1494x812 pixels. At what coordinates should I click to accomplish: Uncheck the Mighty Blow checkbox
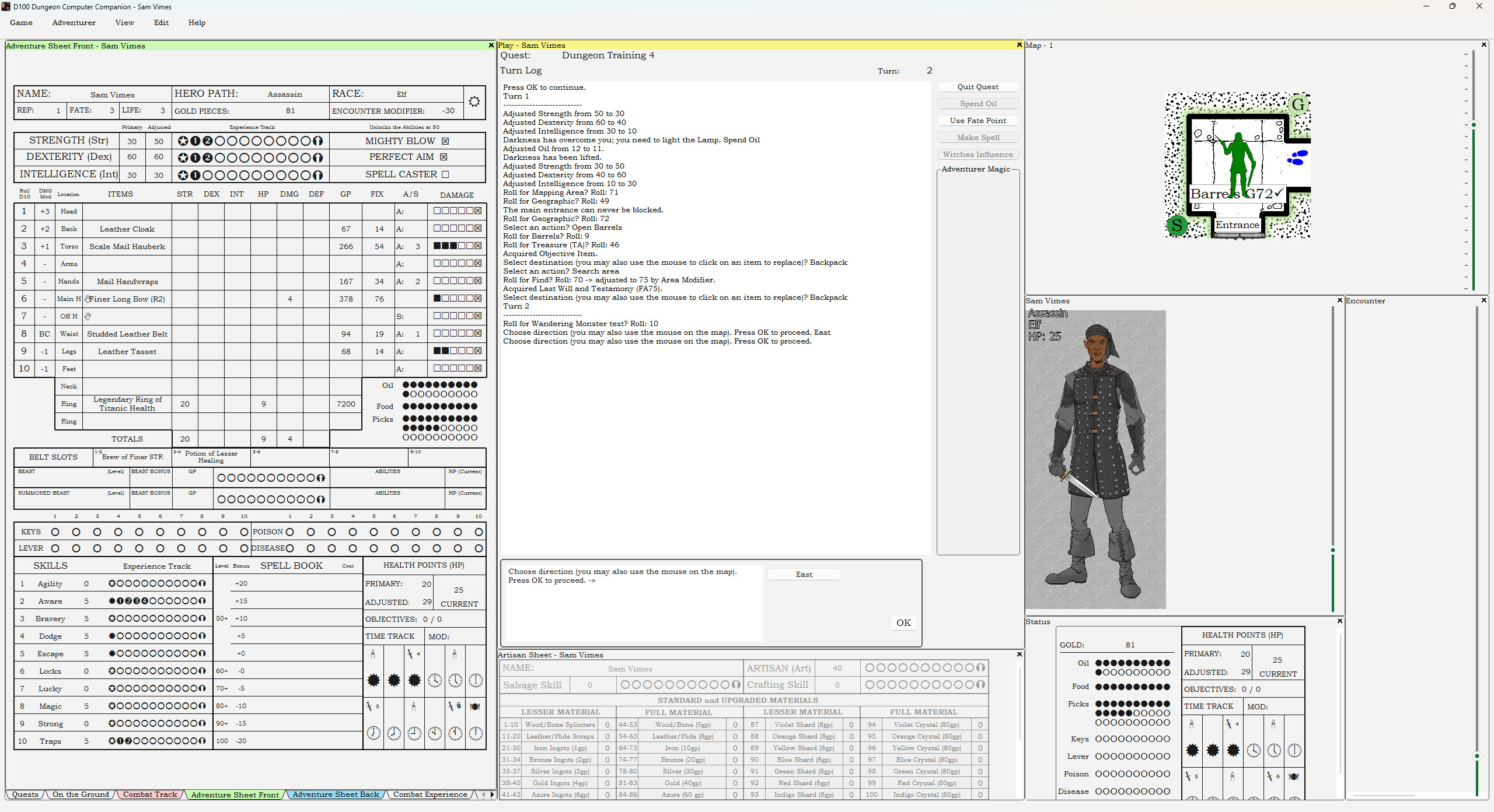point(445,141)
